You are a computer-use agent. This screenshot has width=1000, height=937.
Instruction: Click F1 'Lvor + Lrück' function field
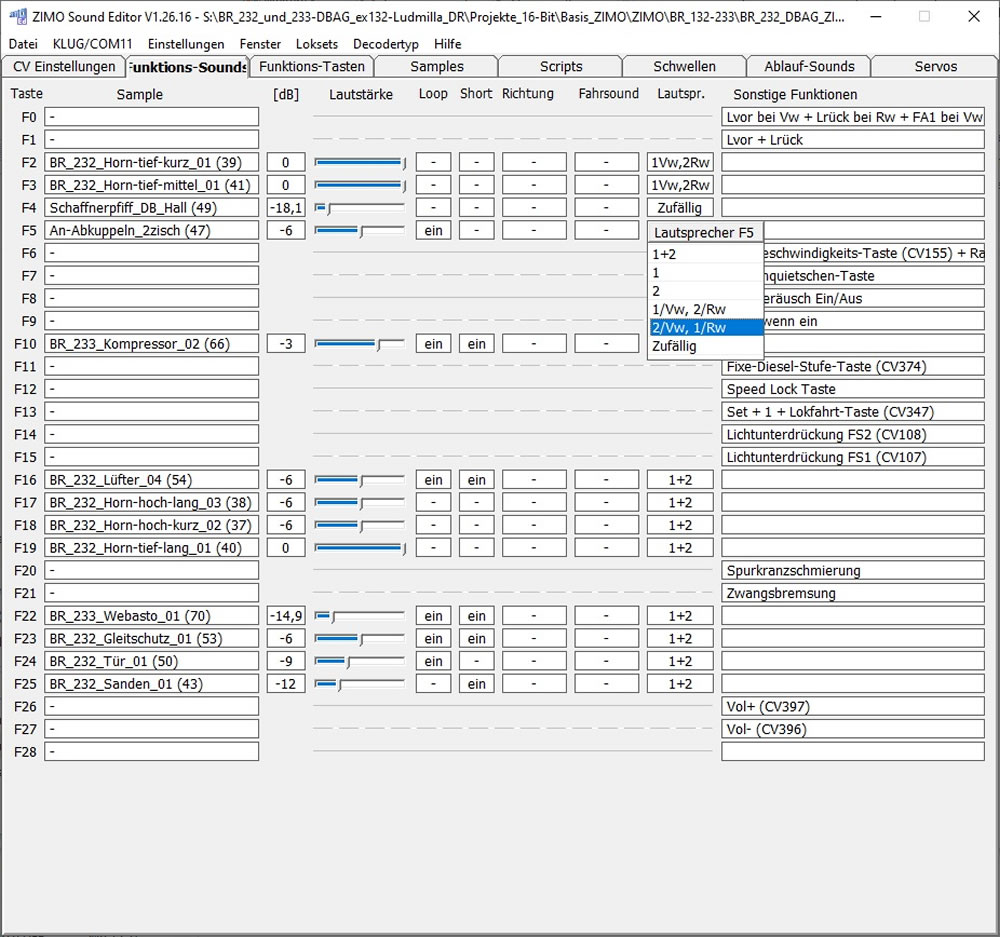pyautogui.click(x=853, y=139)
